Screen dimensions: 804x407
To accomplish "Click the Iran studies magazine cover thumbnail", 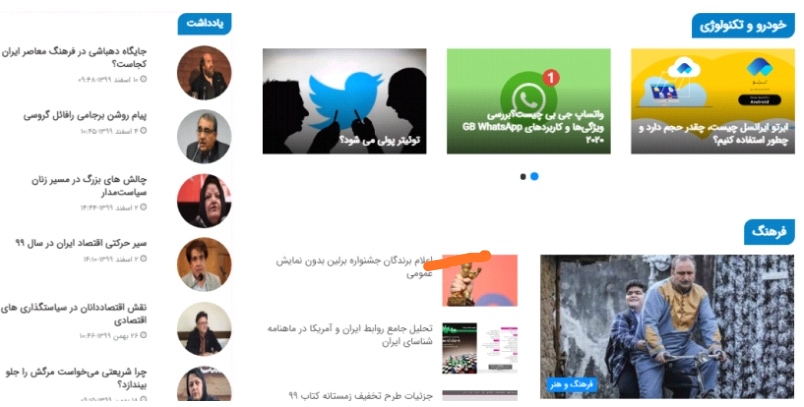I will tap(480, 348).
